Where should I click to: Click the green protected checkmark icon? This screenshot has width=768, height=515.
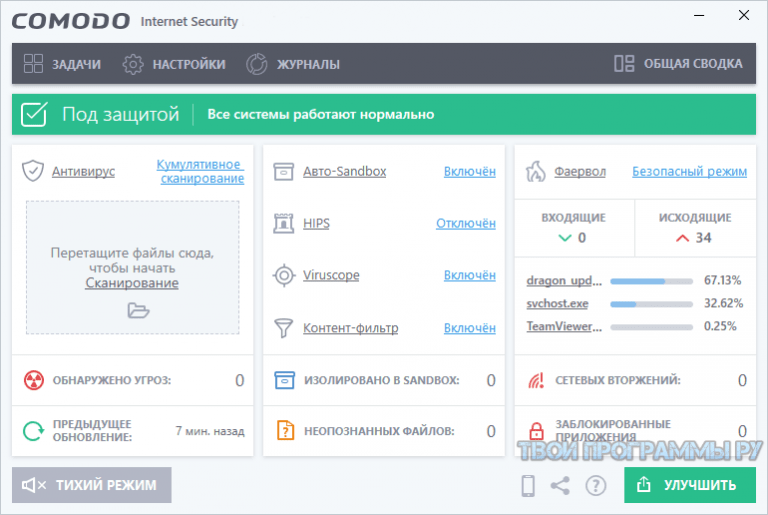[34, 114]
